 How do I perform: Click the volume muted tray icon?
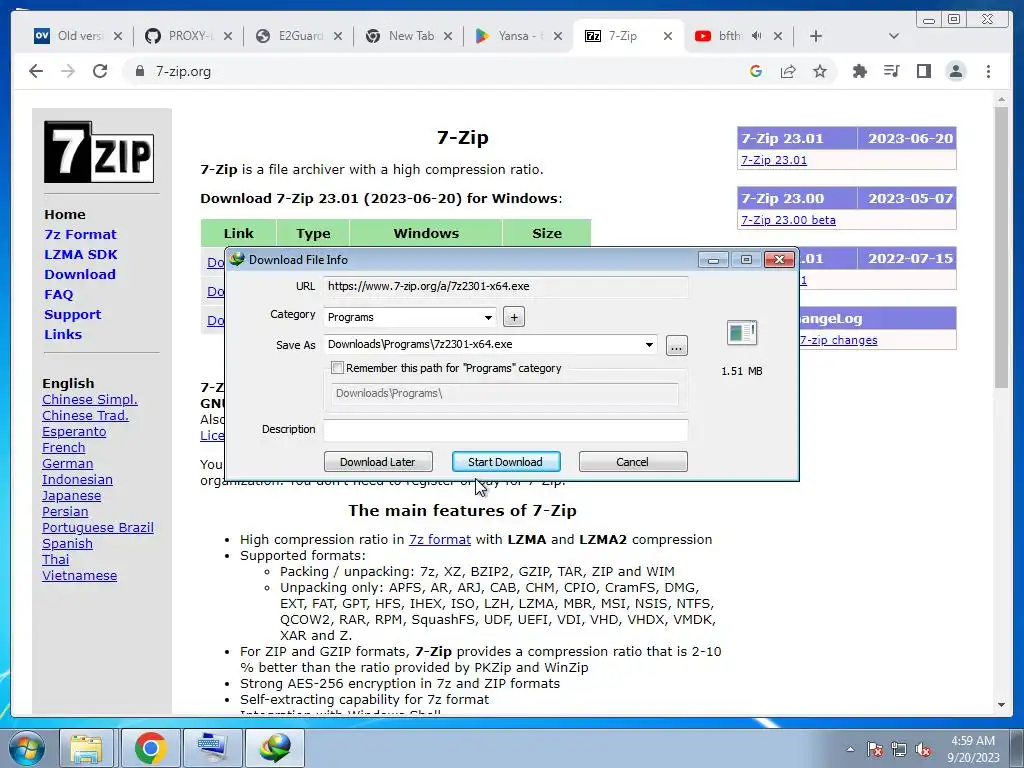(923, 749)
